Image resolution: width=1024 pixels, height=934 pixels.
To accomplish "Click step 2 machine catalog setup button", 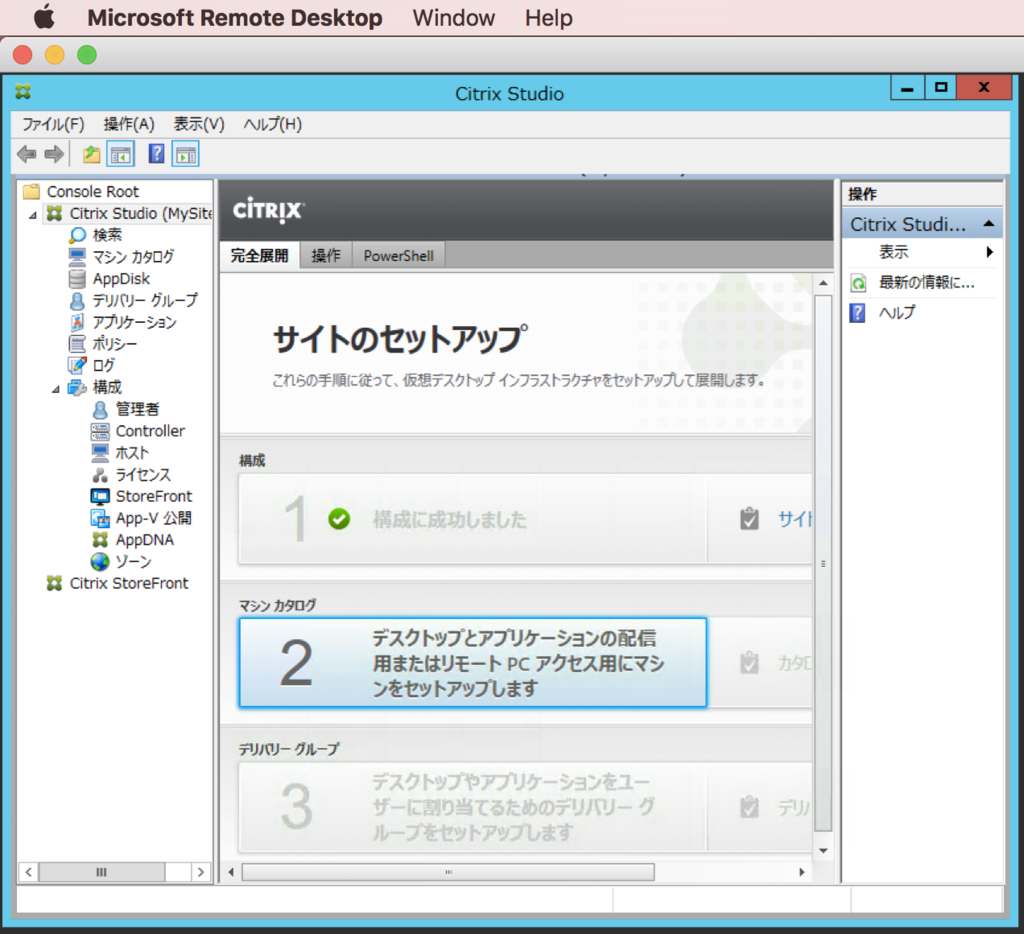I will 473,662.
